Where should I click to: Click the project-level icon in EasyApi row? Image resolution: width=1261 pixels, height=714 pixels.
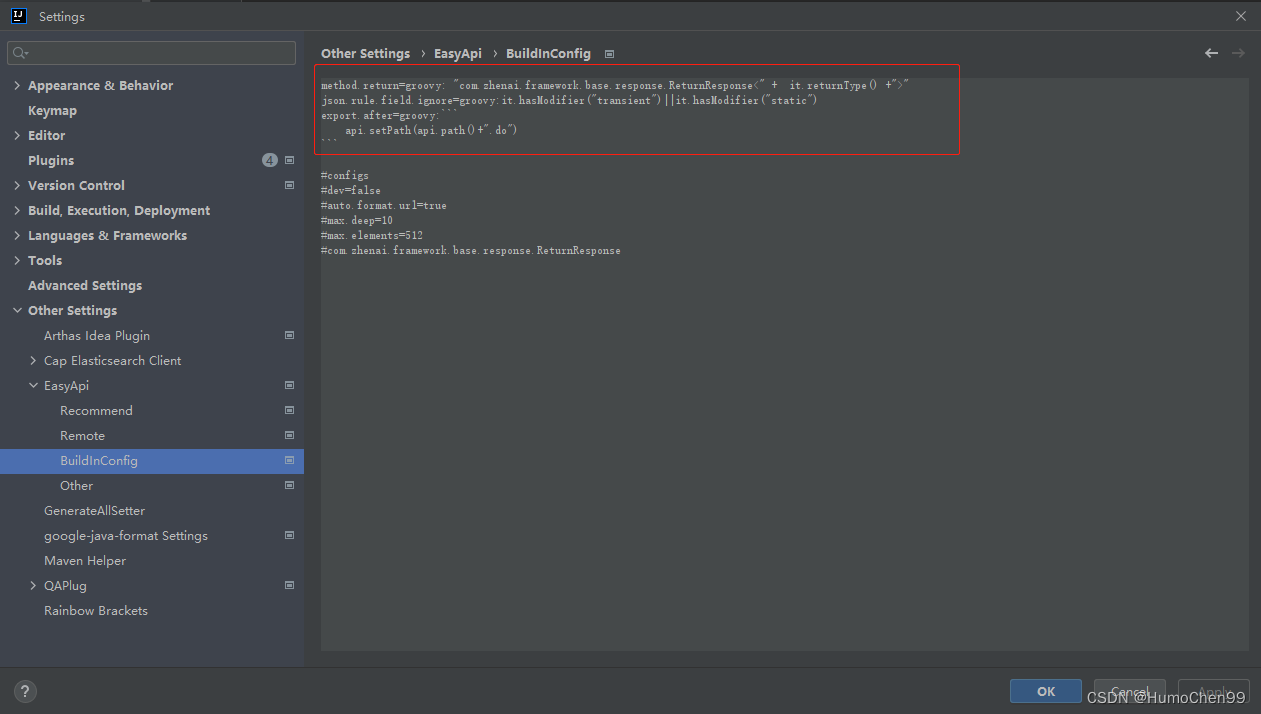click(289, 385)
